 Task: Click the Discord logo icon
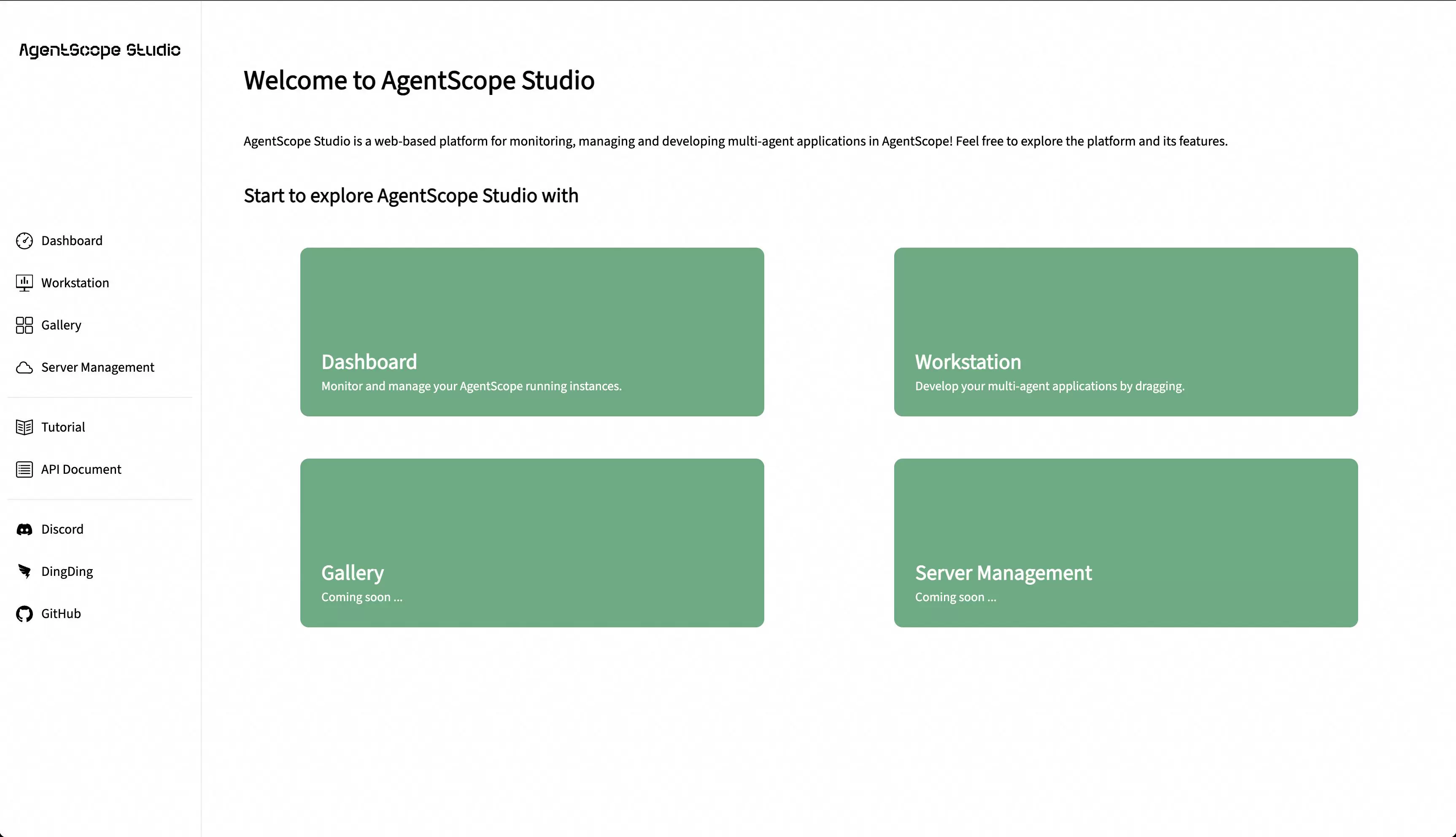click(24, 529)
